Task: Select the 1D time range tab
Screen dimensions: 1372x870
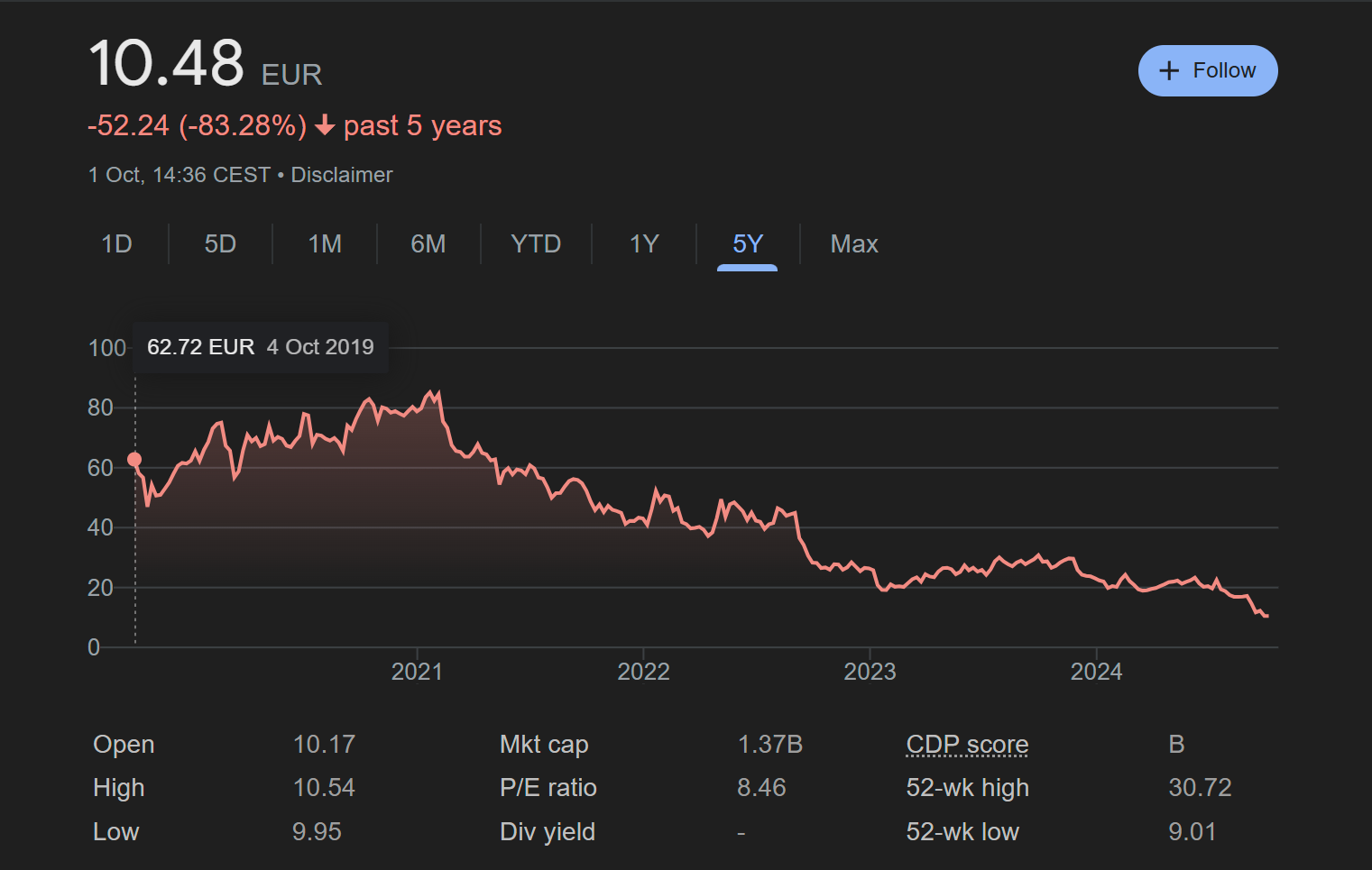Action: pyautogui.click(x=116, y=244)
